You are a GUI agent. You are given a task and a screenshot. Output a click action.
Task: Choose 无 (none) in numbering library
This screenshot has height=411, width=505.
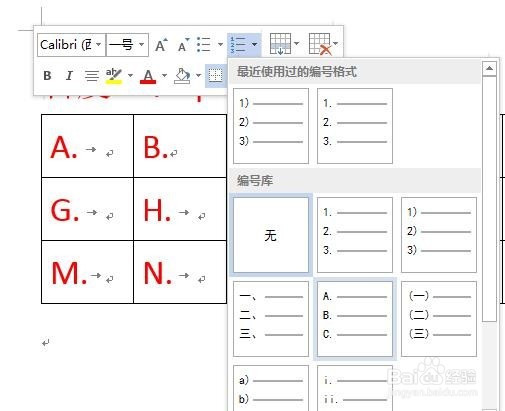pyautogui.click(x=271, y=235)
